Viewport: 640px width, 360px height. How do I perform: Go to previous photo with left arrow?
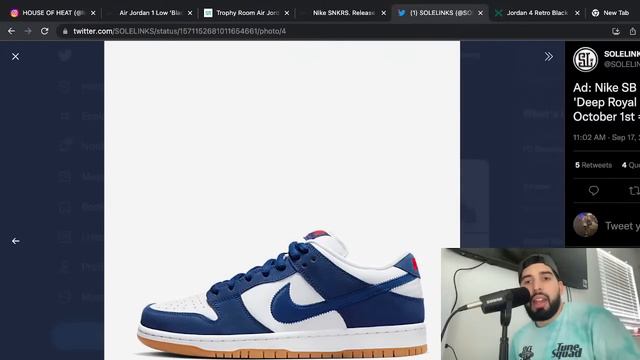point(16,241)
